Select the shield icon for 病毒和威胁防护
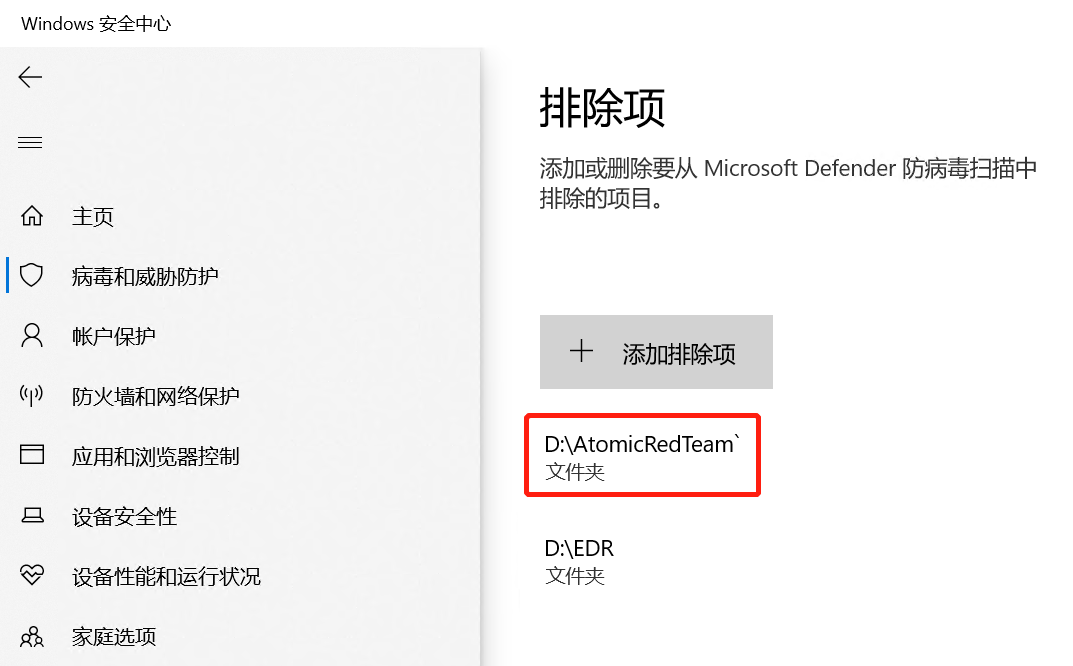The image size is (1073, 666). [30, 275]
